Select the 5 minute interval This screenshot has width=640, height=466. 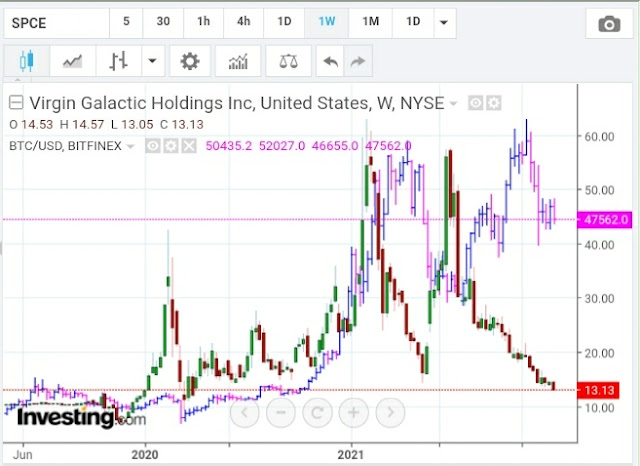click(126, 23)
